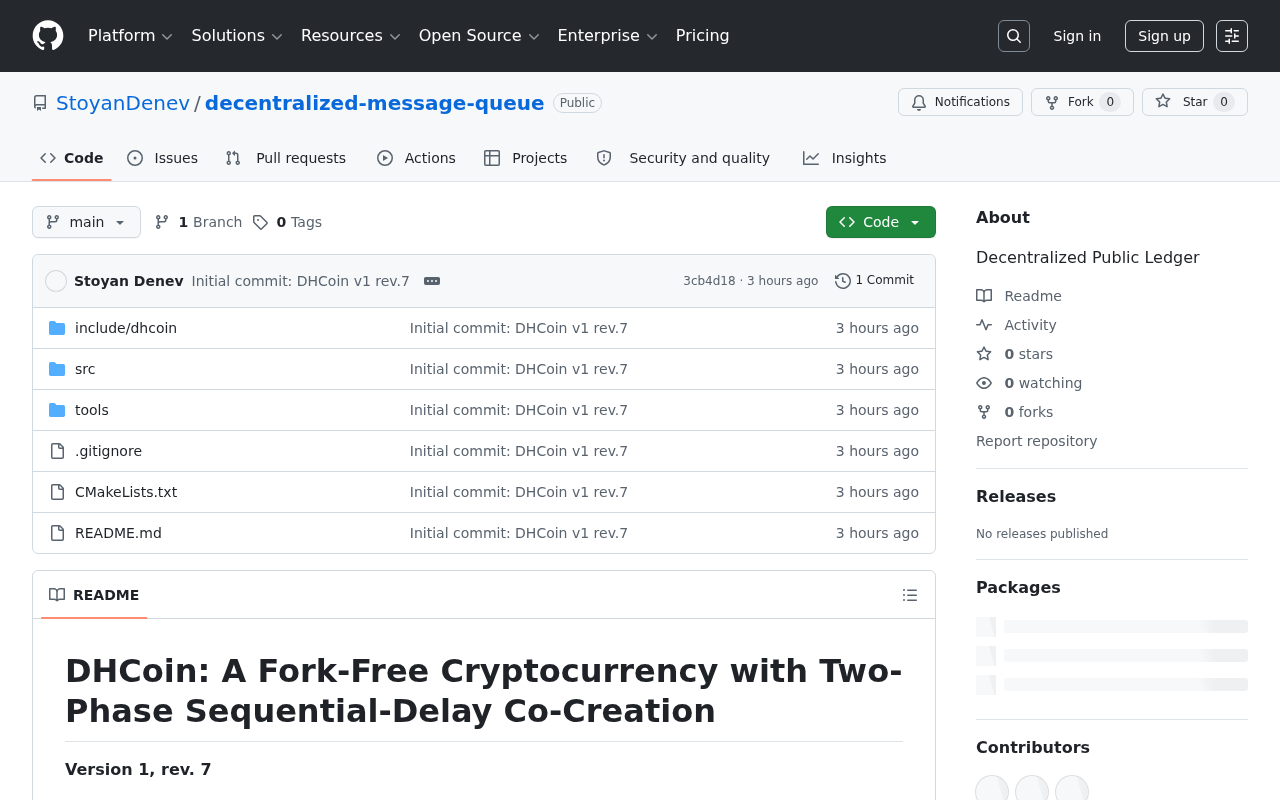Open the StoyanDenev profile link
Screen dimensions: 1280x800
(123, 103)
